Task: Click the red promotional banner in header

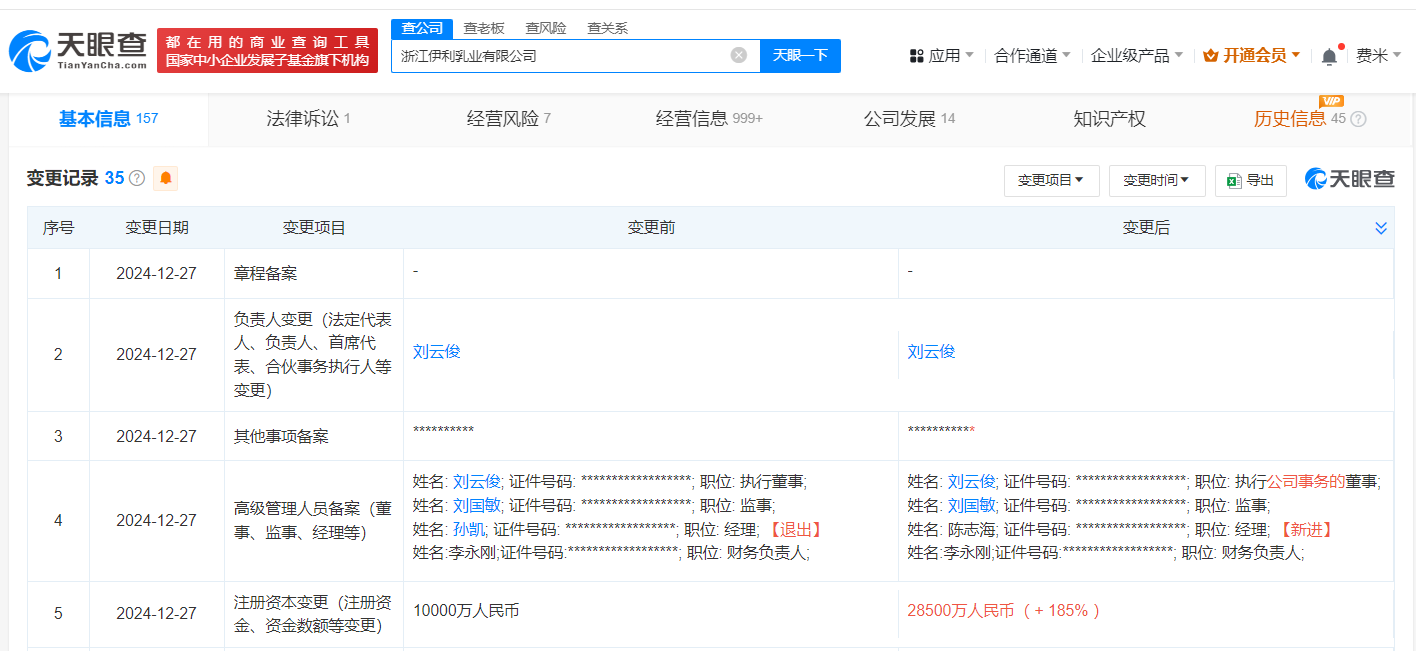Action: tap(267, 50)
